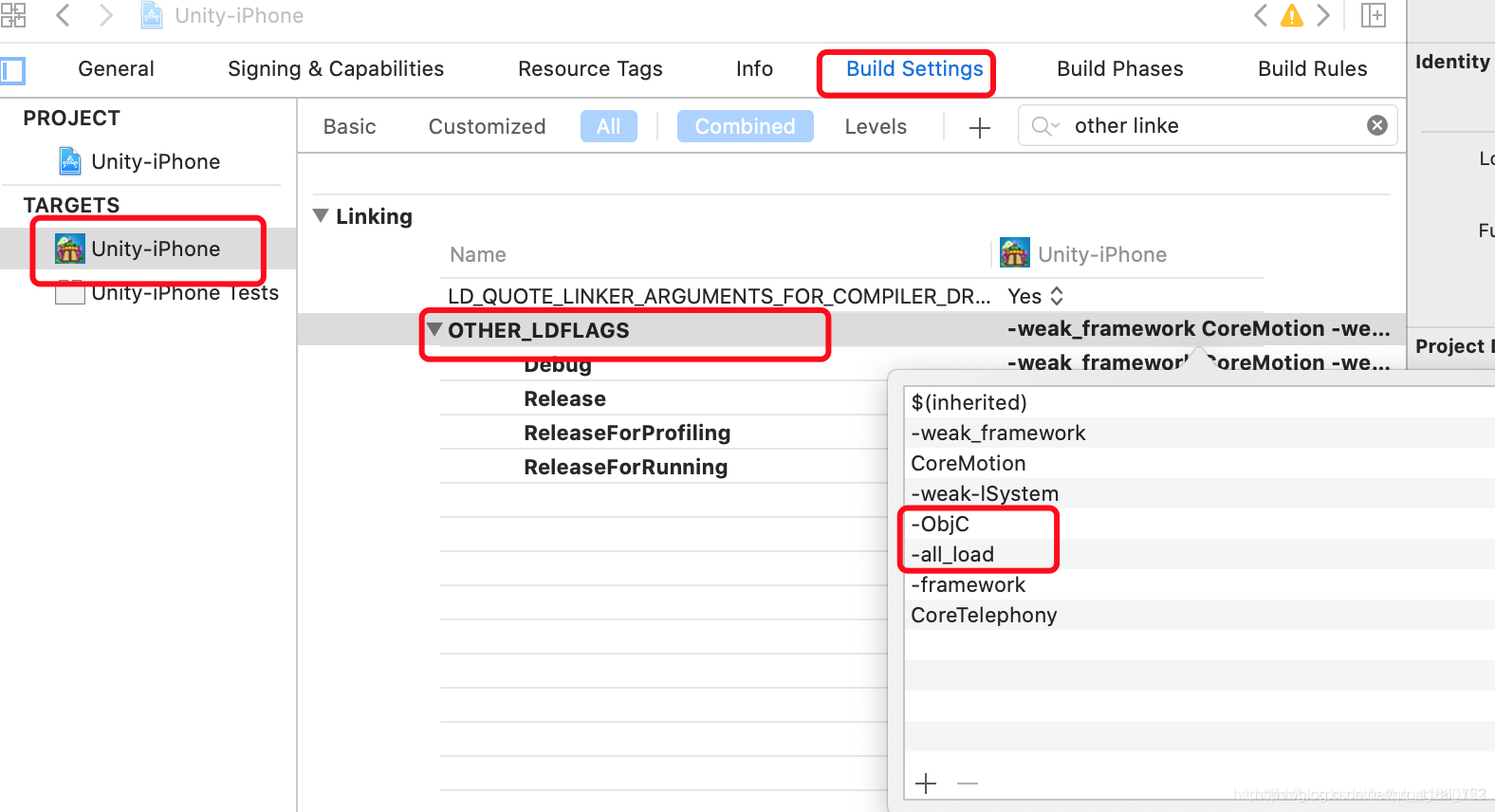Select the Unity-iPhone Tests target
The width and height of the screenshot is (1495, 812).
tap(185, 293)
